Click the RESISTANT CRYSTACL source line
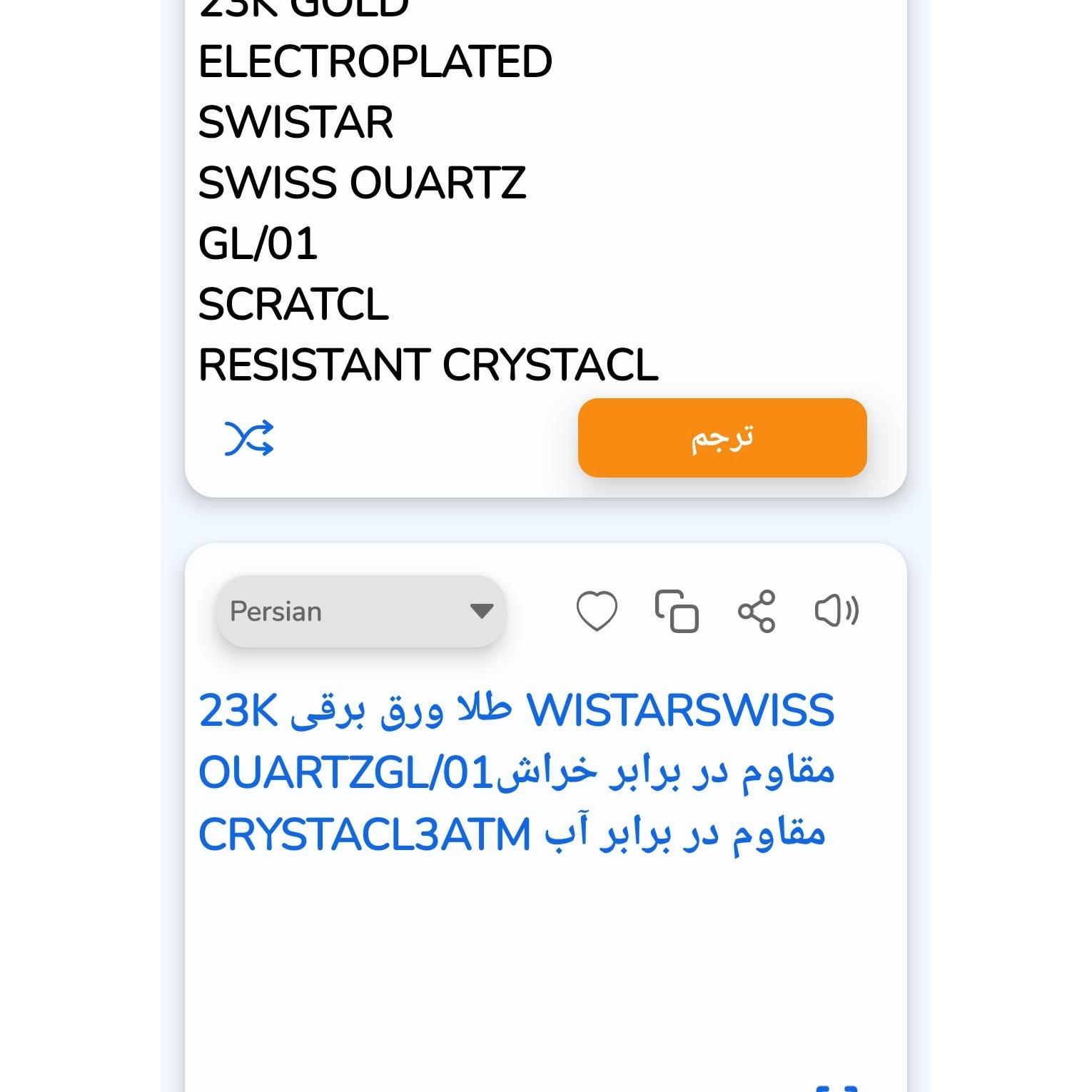 click(428, 365)
